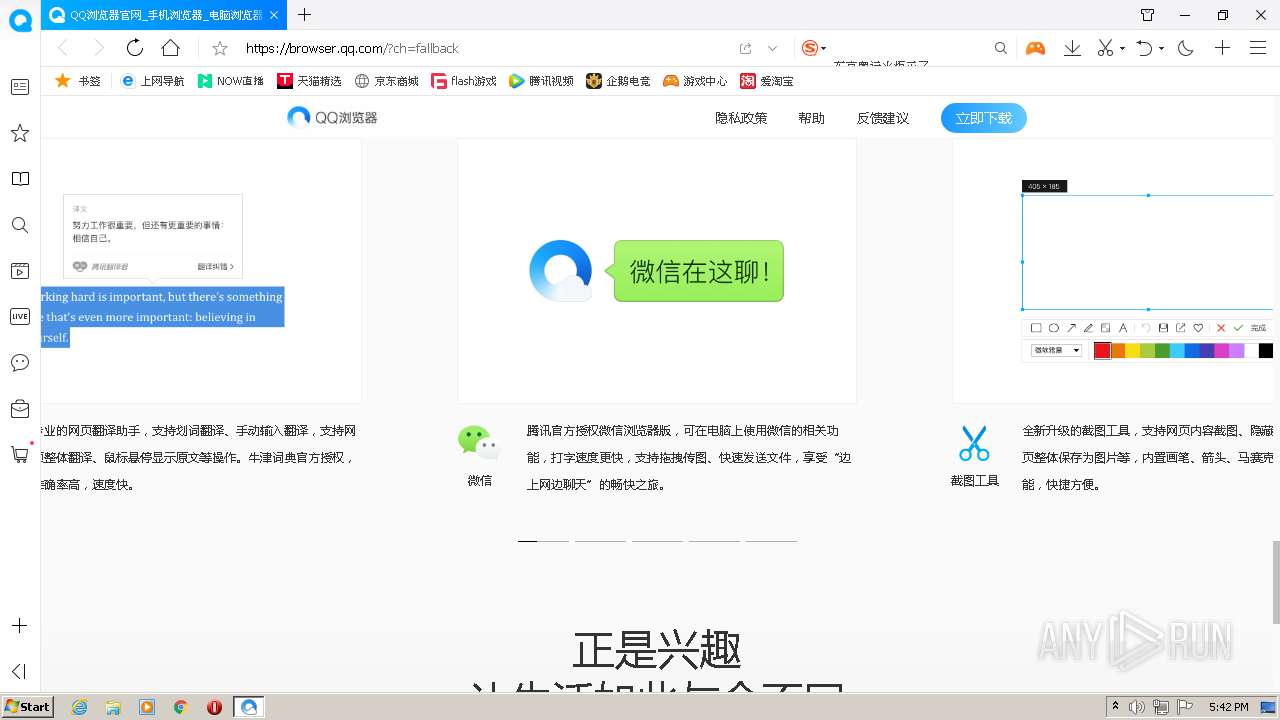The image size is (1280, 720).
Task: Open the game controller icon
Action: click(x=1035, y=48)
